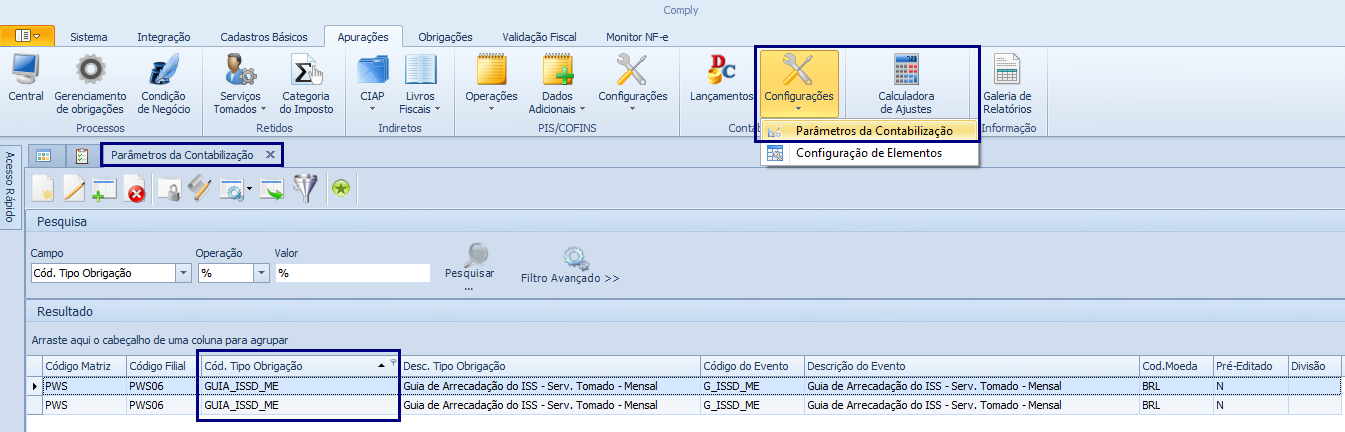Click the funnel filter toolbar icon
The image size is (1345, 432).
(304, 189)
